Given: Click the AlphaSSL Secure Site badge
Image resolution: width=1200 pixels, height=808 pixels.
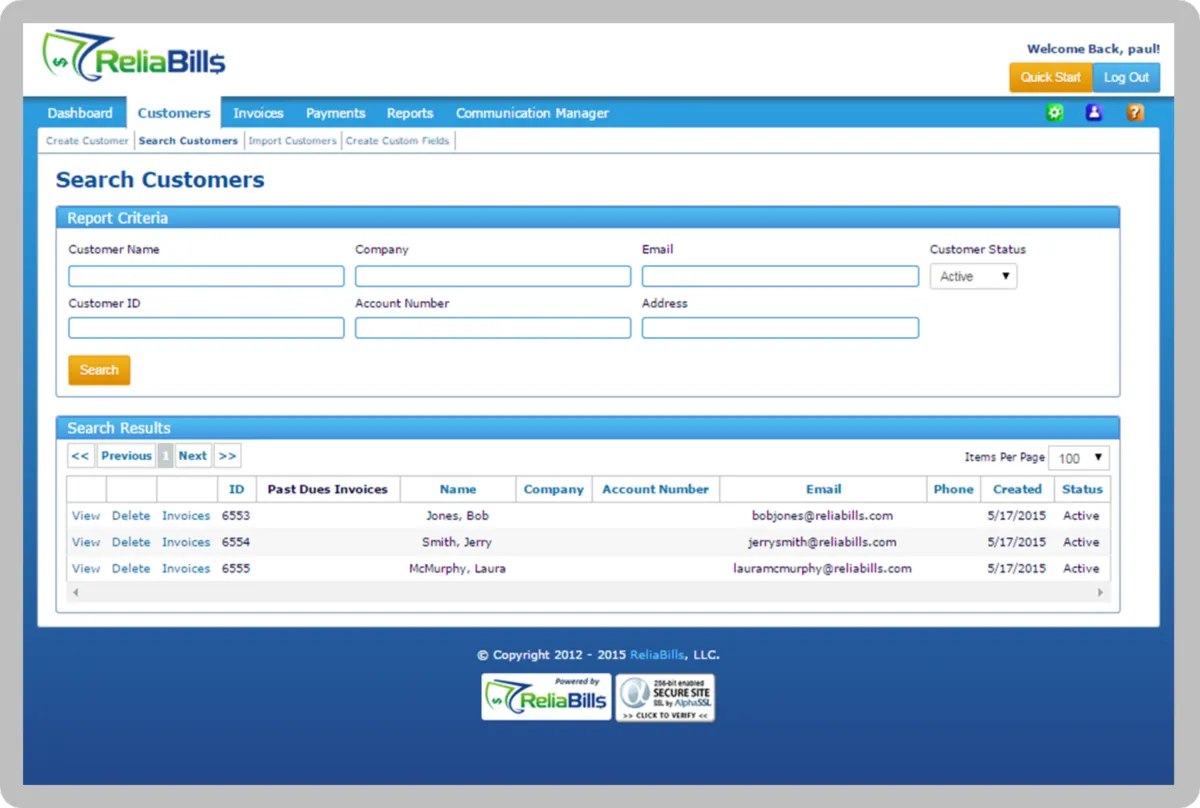Looking at the screenshot, I should tap(665, 698).
